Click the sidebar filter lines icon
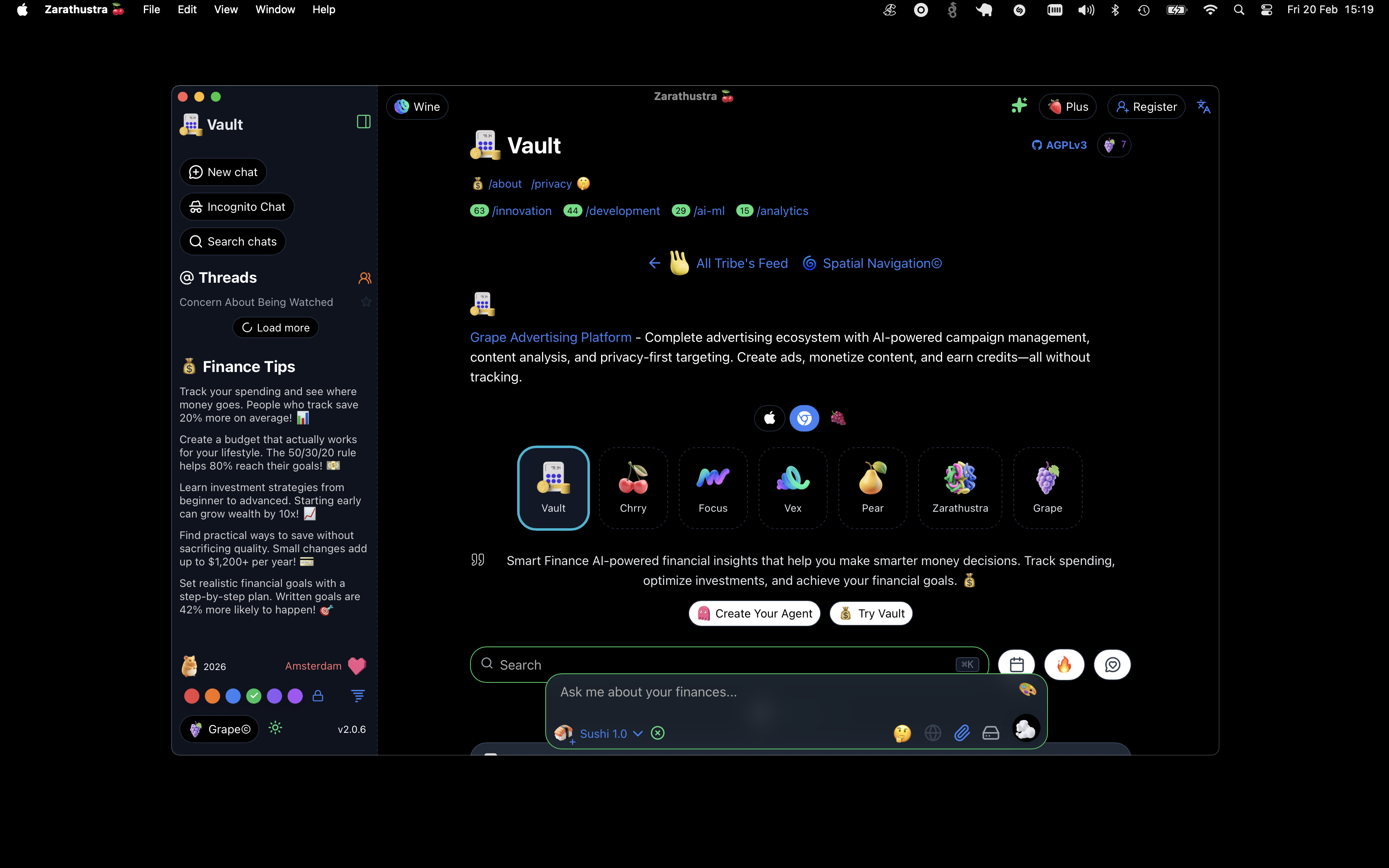 [358, 696]
